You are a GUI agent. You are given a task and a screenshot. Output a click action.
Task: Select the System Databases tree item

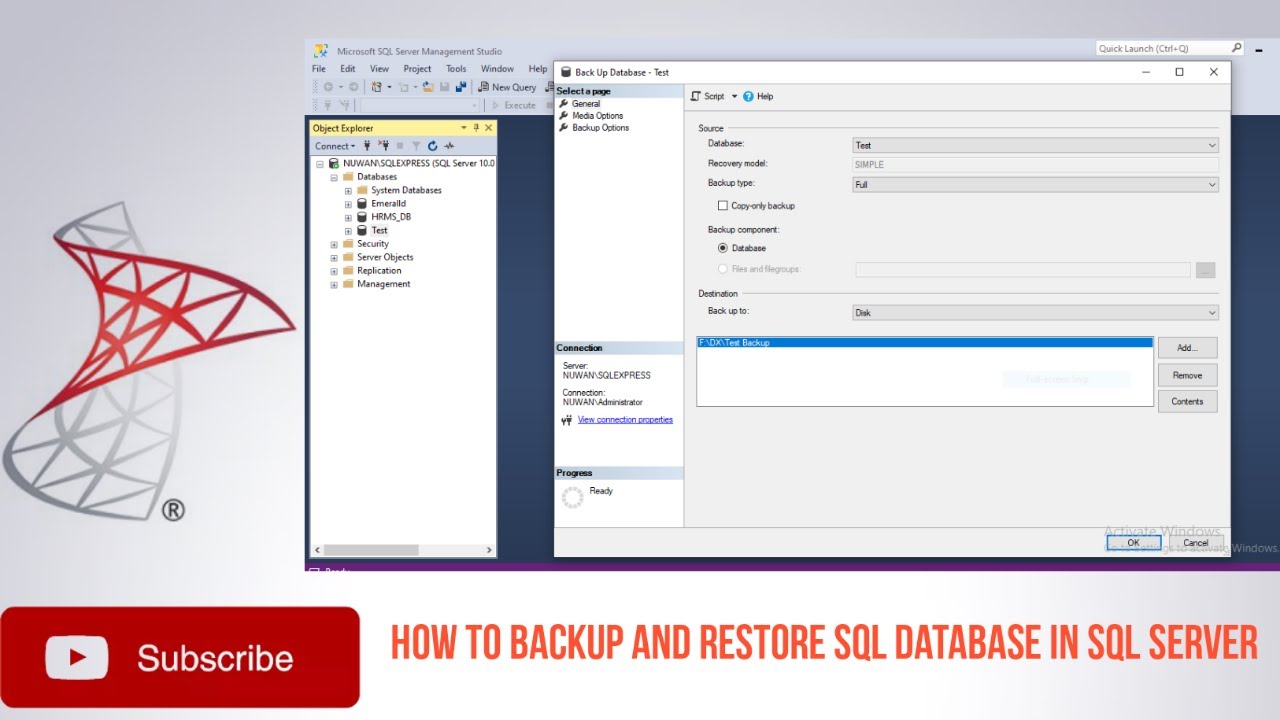pos(406,190)
